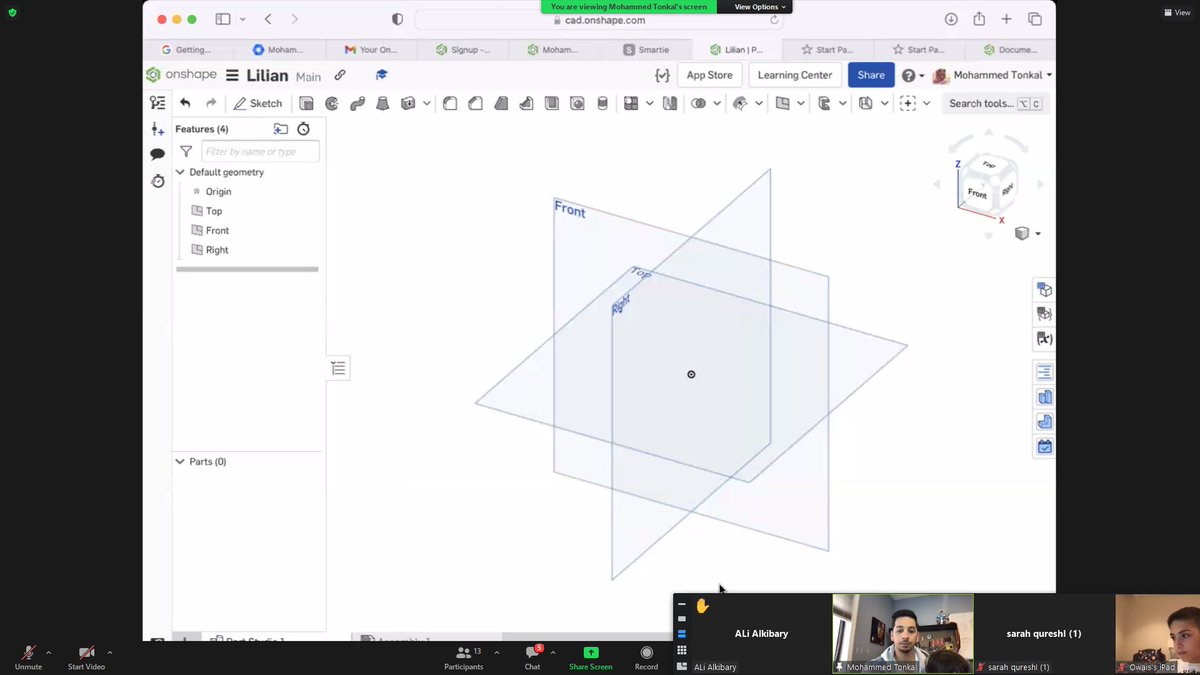
Task: Collapse the Parts (0) section
Action: click(180, 462)
